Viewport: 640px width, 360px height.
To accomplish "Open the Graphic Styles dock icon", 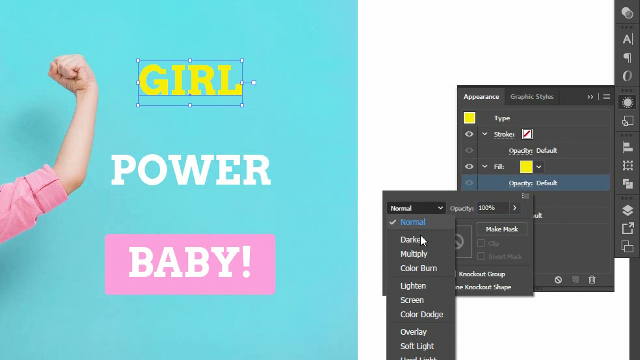I will [627, 121].
